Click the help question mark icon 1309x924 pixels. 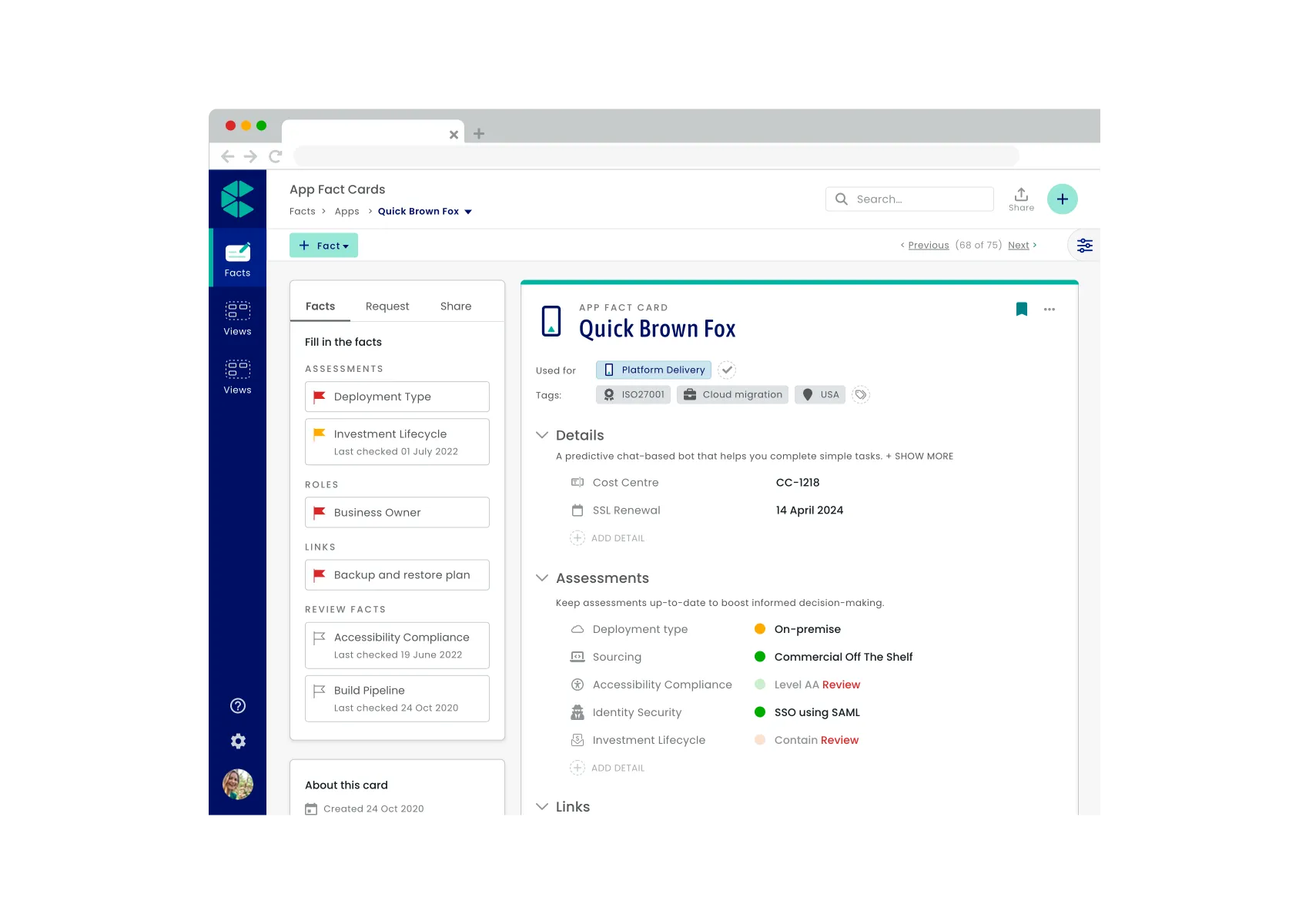(x=238, y=706)
